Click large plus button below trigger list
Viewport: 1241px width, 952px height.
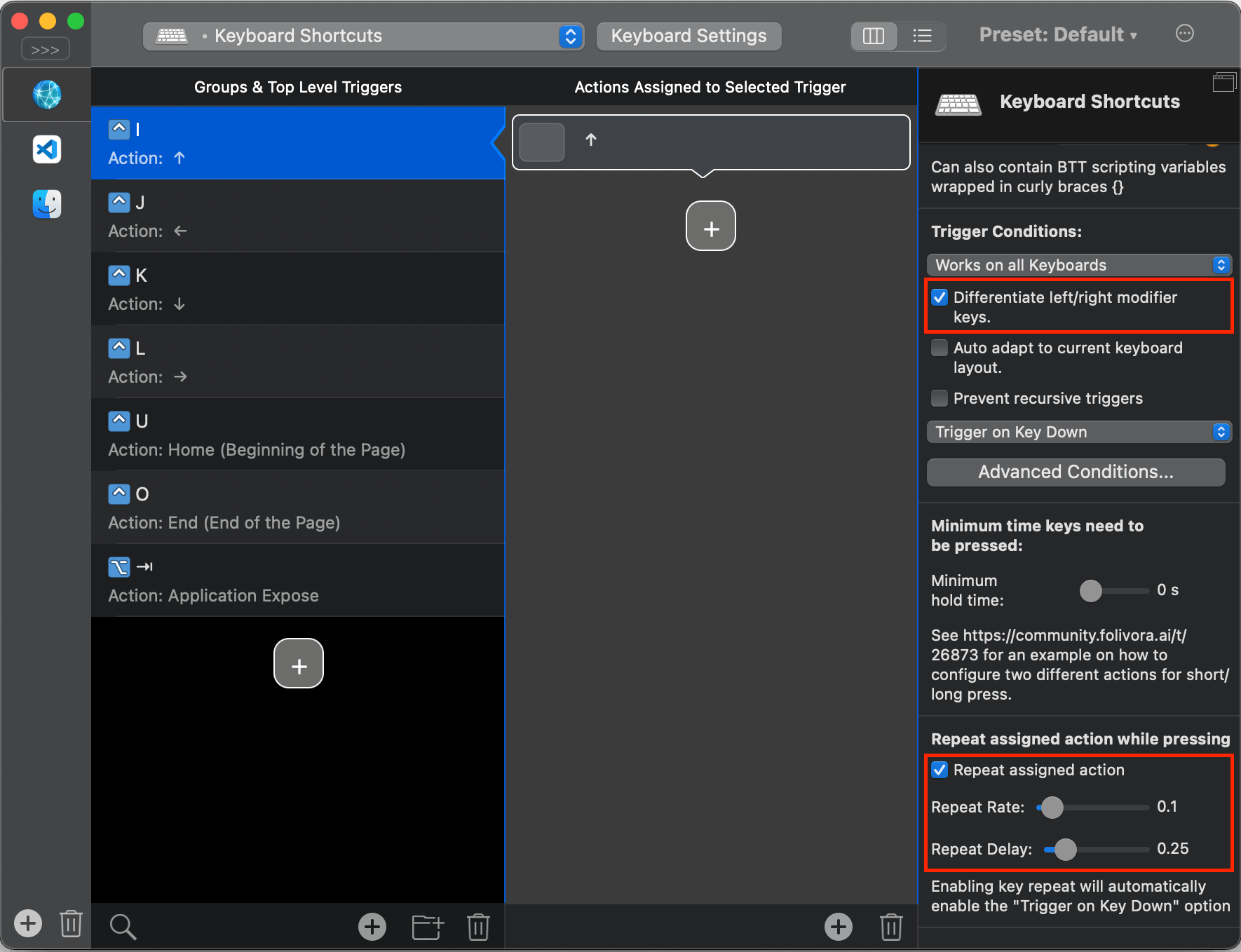(299, 663)
